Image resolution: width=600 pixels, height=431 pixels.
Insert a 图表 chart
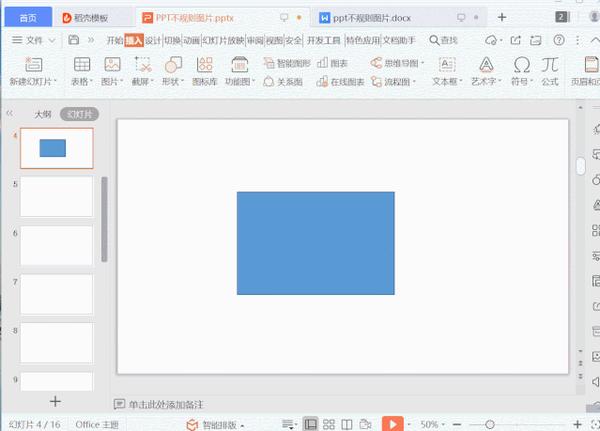pyautogui.click(x=333, y=63)
